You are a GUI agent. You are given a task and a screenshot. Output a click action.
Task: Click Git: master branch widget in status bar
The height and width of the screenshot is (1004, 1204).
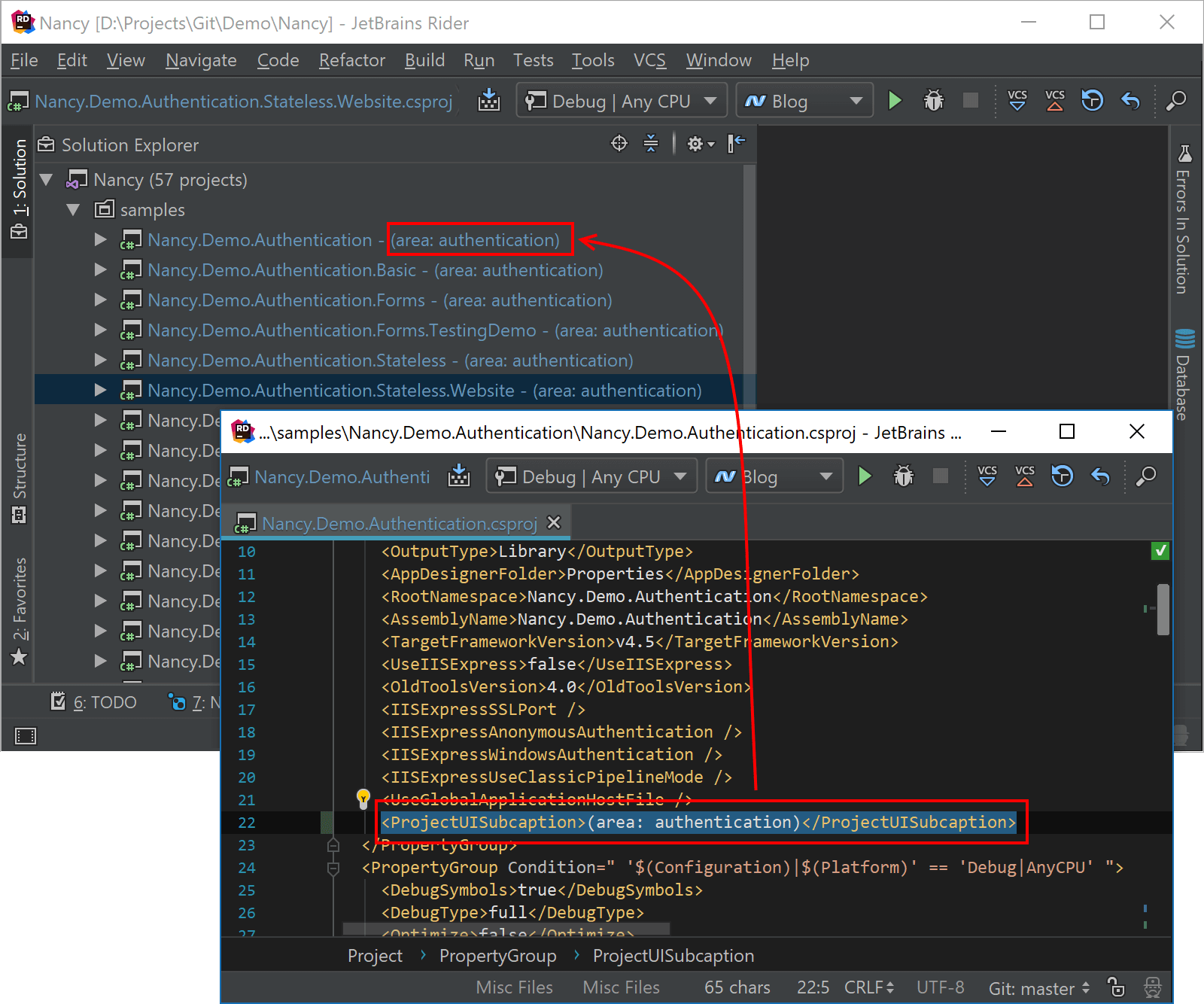tap(1038, 987)
